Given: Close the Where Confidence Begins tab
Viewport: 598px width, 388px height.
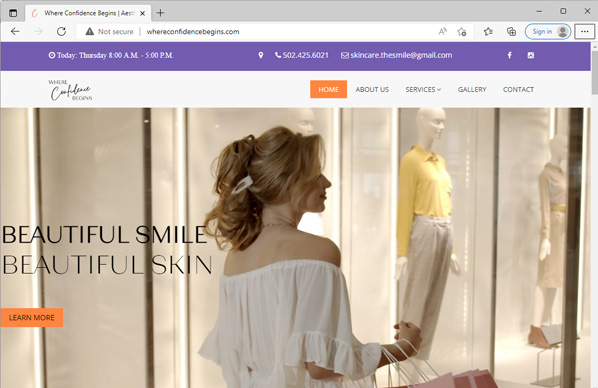Looking at the screenshot, I should coord(142,13).
